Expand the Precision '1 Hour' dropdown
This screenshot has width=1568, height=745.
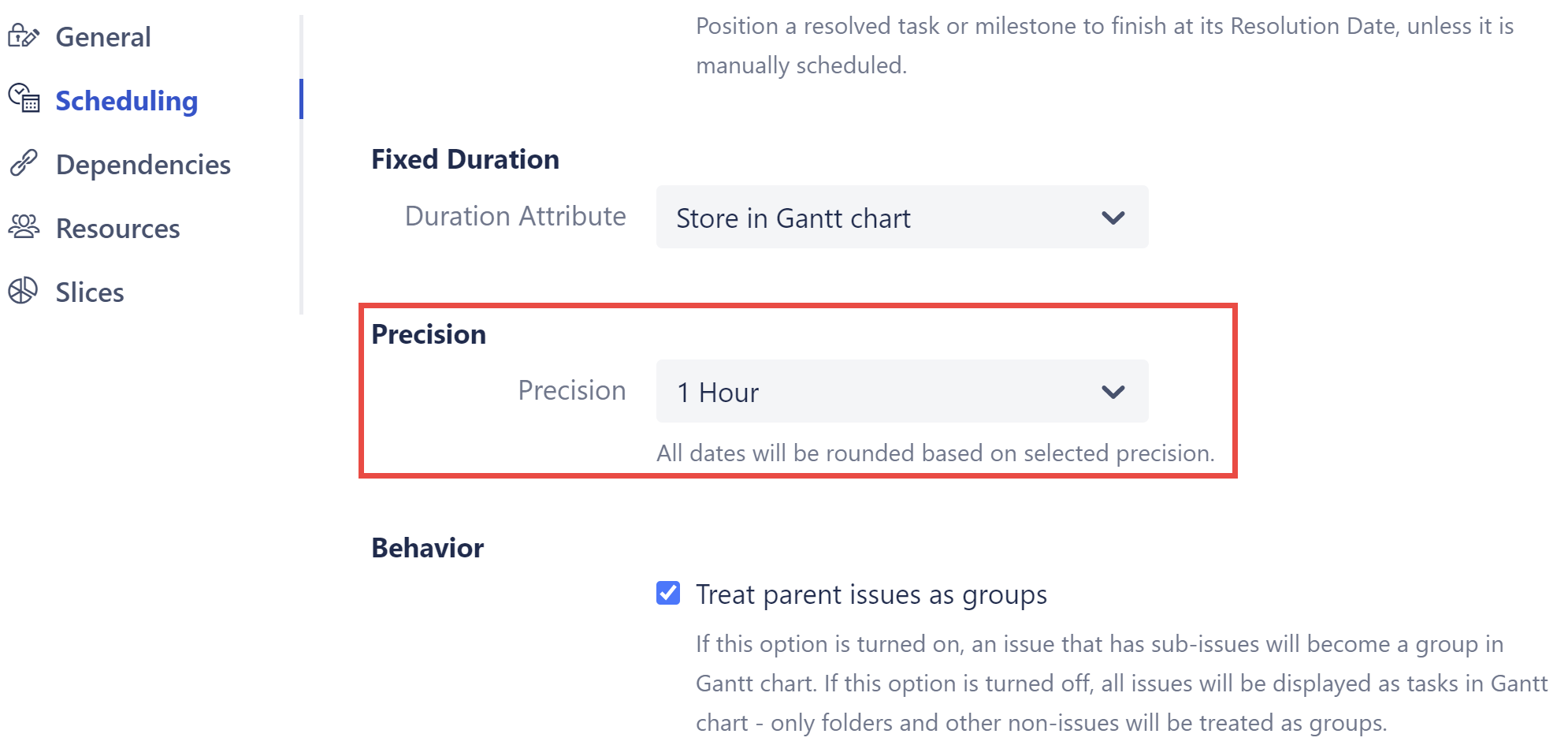901,392
